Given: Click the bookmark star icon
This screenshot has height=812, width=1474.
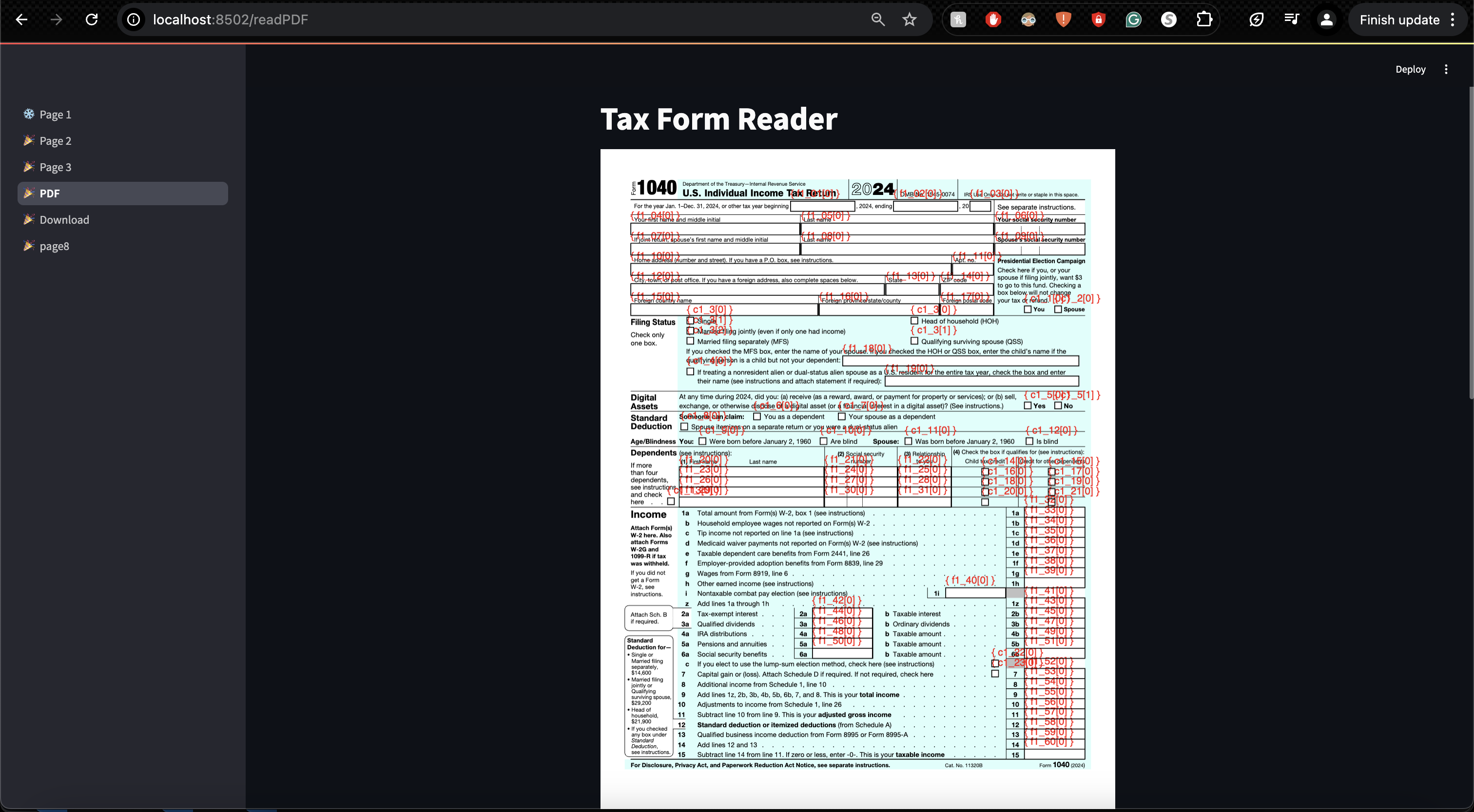Looking at the screenshot, I should [x=909, y=19].
